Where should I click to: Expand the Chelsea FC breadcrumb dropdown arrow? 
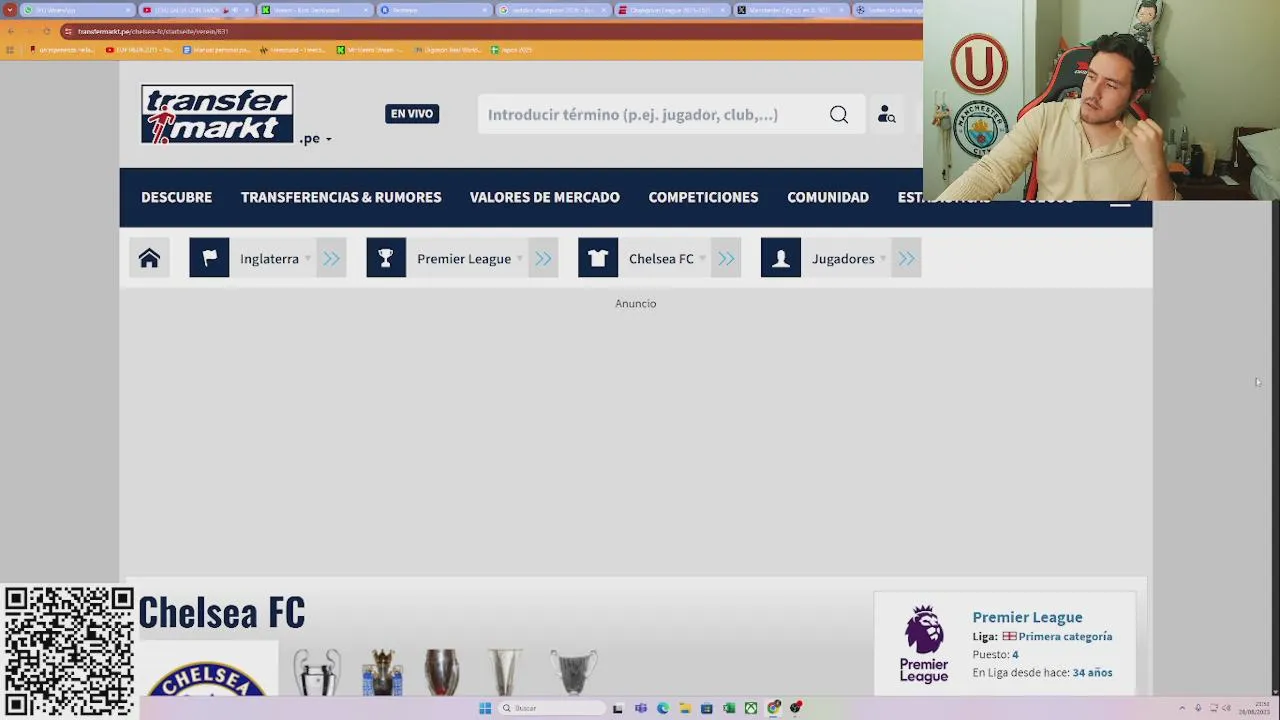[x=703, y=259]
